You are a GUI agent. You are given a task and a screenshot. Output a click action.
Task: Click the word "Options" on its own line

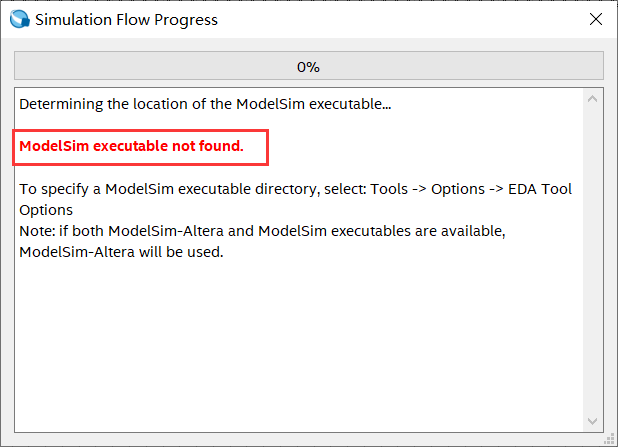coord(45,210)
